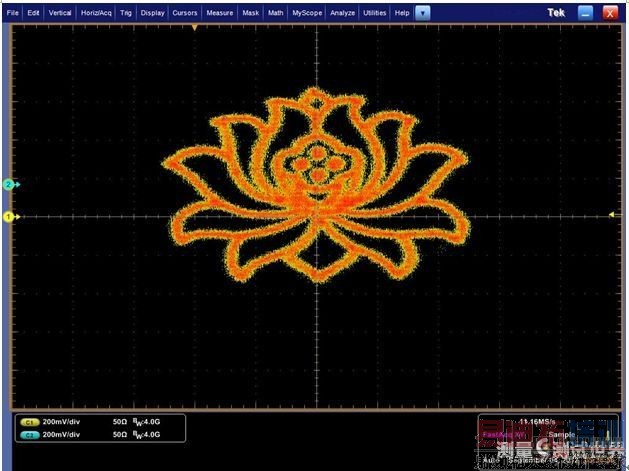Open the Math menu
629x471 pixels.
(276, 13)
